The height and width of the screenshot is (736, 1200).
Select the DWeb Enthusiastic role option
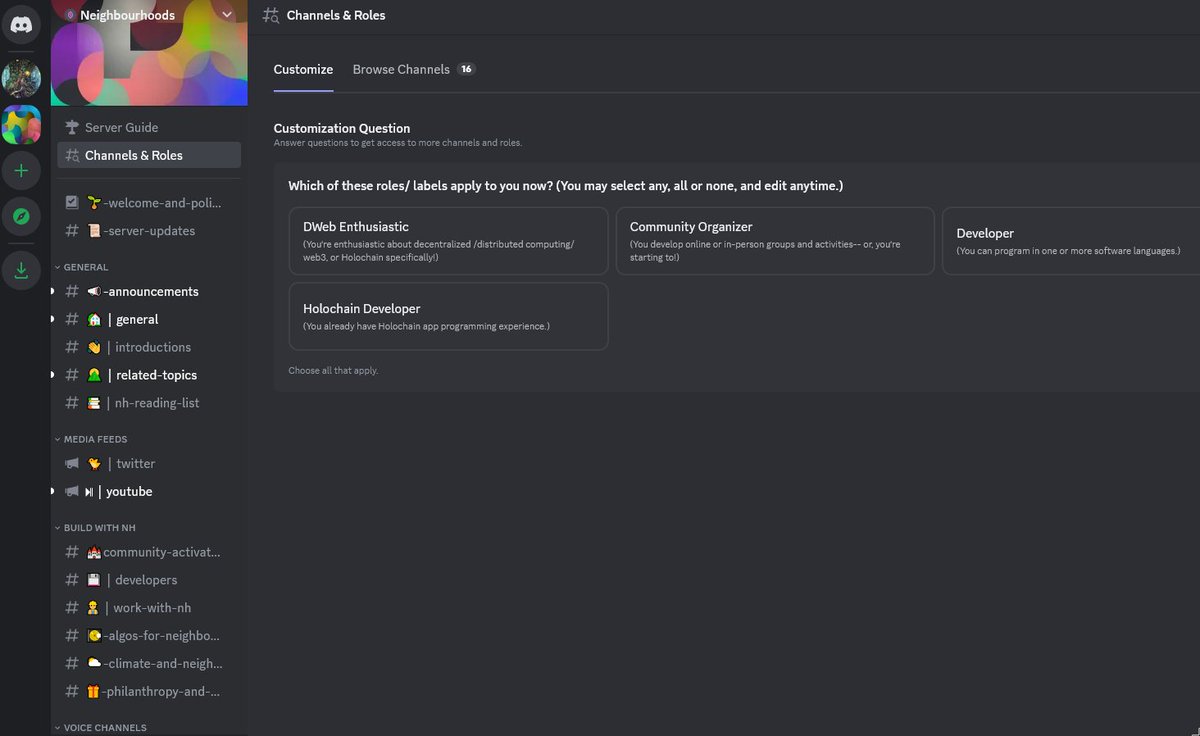pyautogui.click(x=448, y=241)
